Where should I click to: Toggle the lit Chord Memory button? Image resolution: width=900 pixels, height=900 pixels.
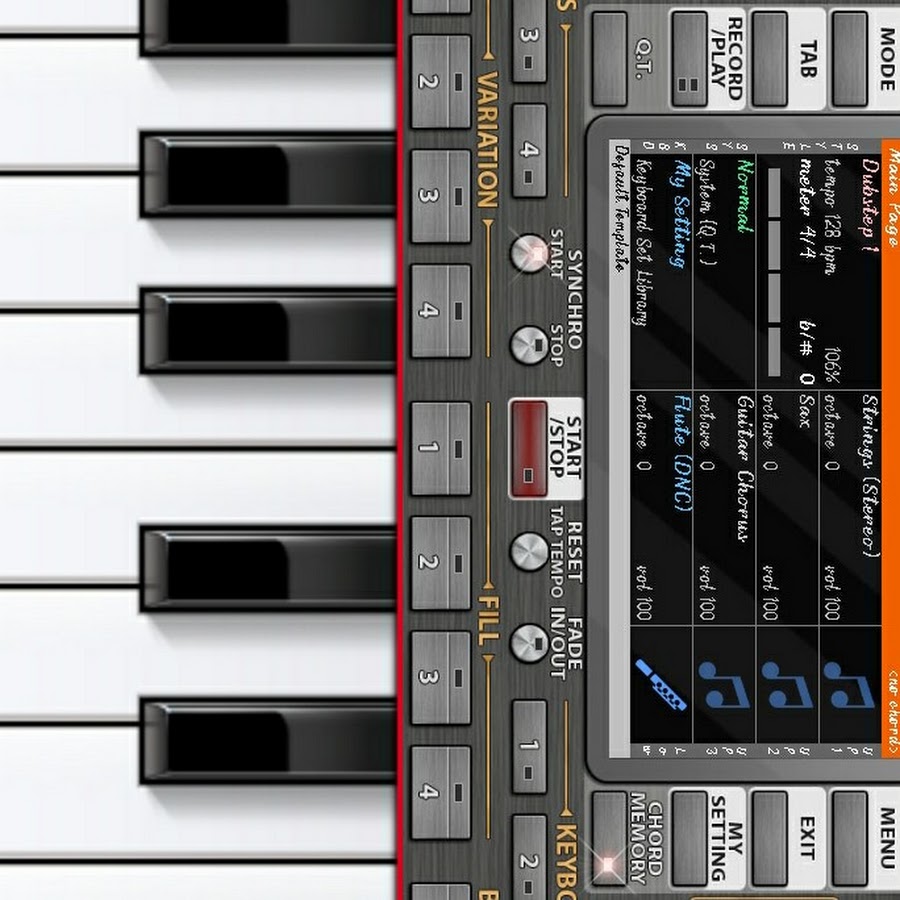point(609,839)
